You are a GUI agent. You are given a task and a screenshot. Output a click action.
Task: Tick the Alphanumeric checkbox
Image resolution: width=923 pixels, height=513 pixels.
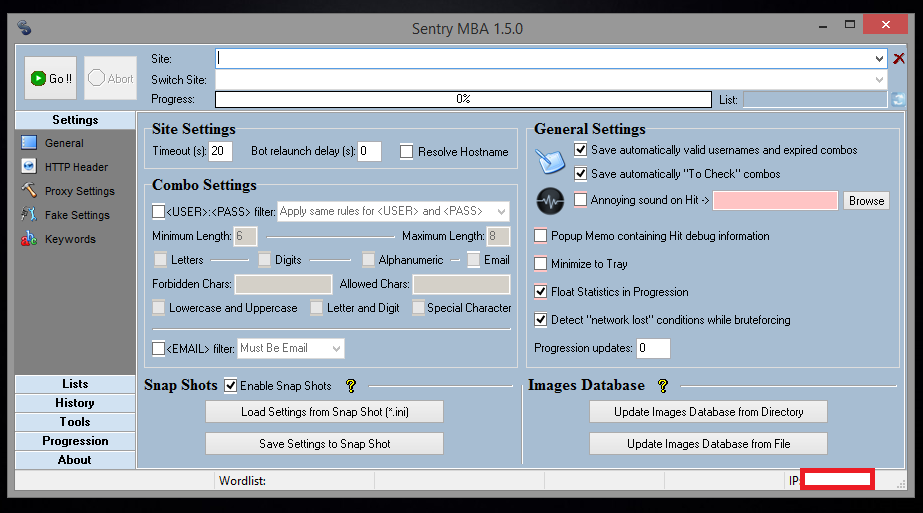pyautogui.click(x=368, y=259)
